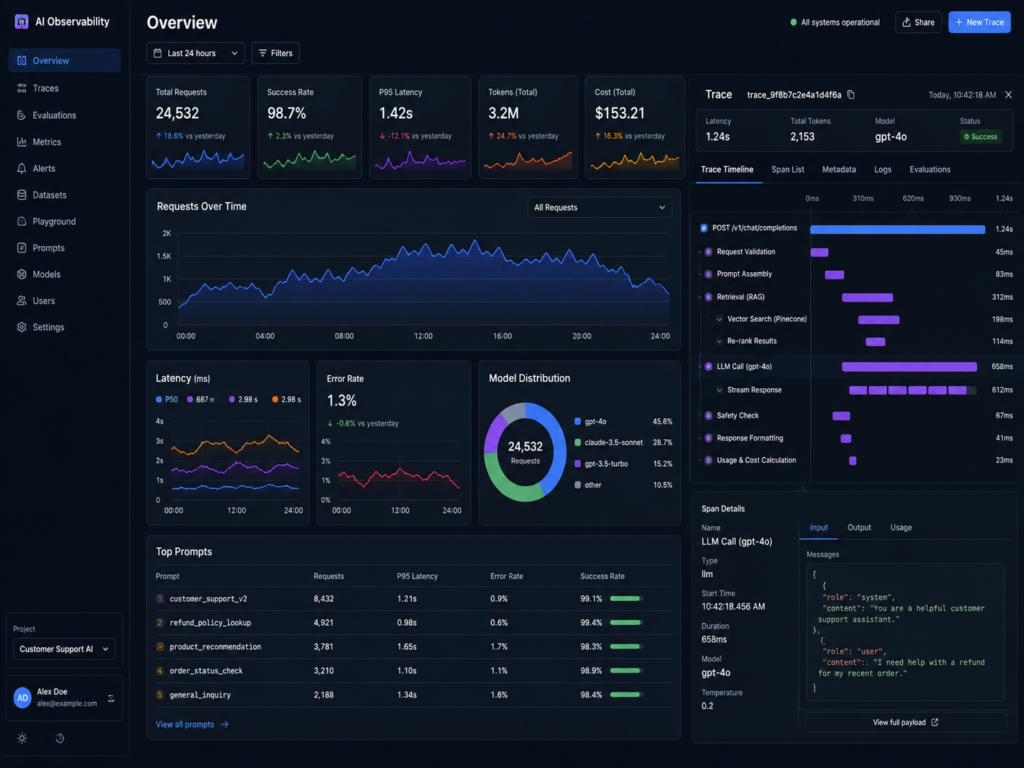Click the Prompt Assembly span icon
The height and width of the screenshot is (768, 1024).
point(709,274)
